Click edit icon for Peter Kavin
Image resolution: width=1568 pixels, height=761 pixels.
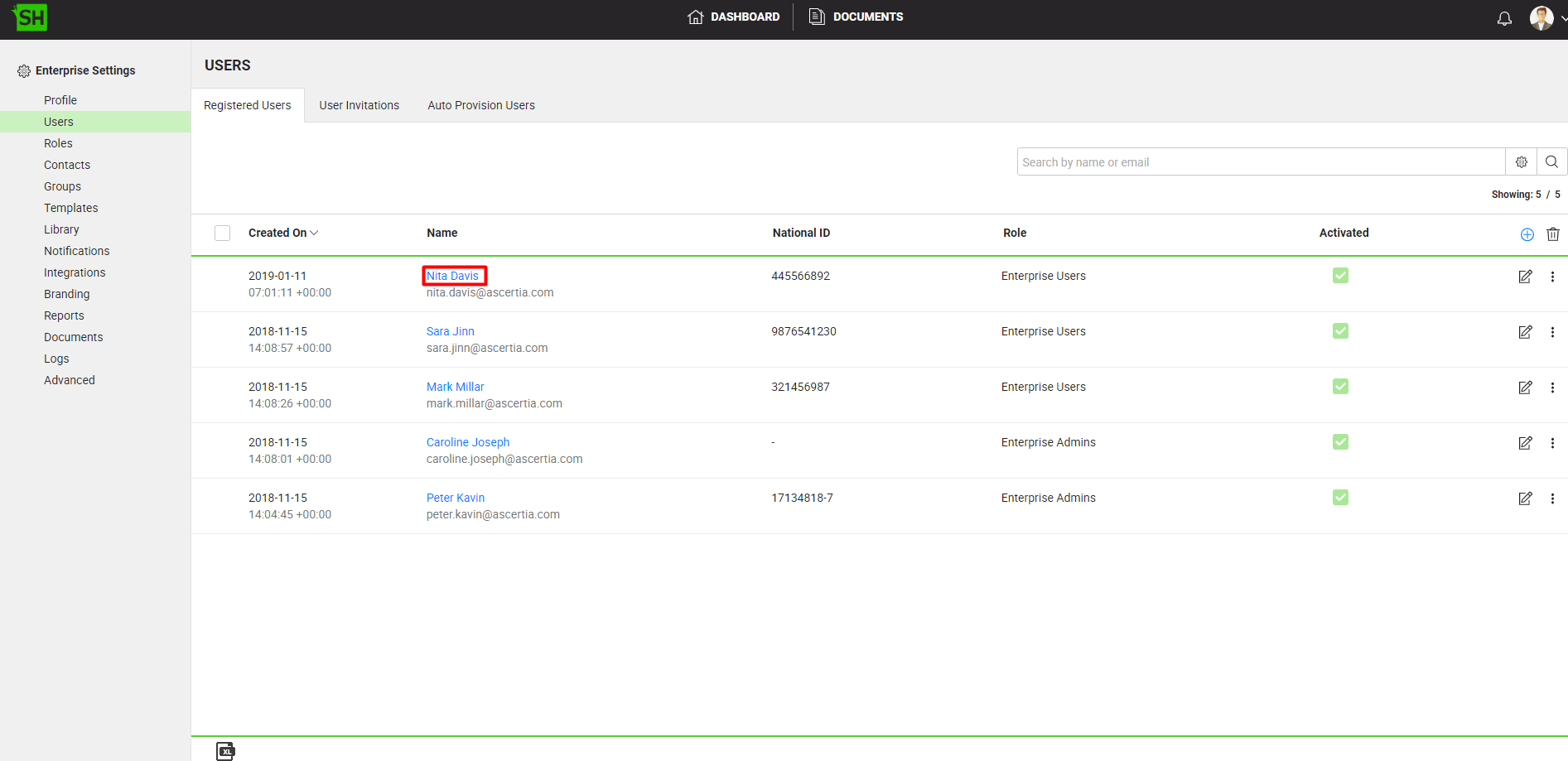(1525, 499)
